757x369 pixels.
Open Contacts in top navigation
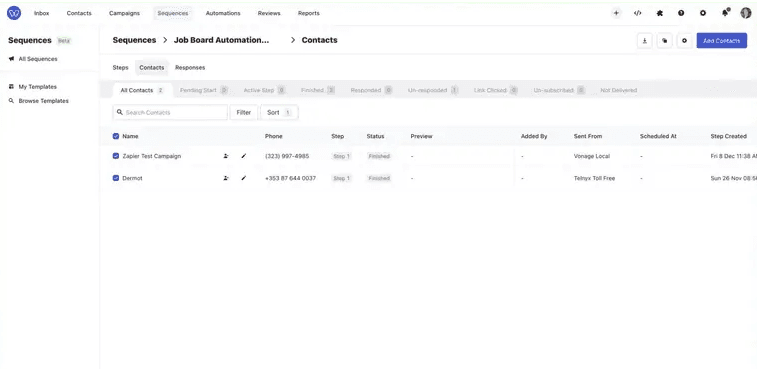click(79, 13)
